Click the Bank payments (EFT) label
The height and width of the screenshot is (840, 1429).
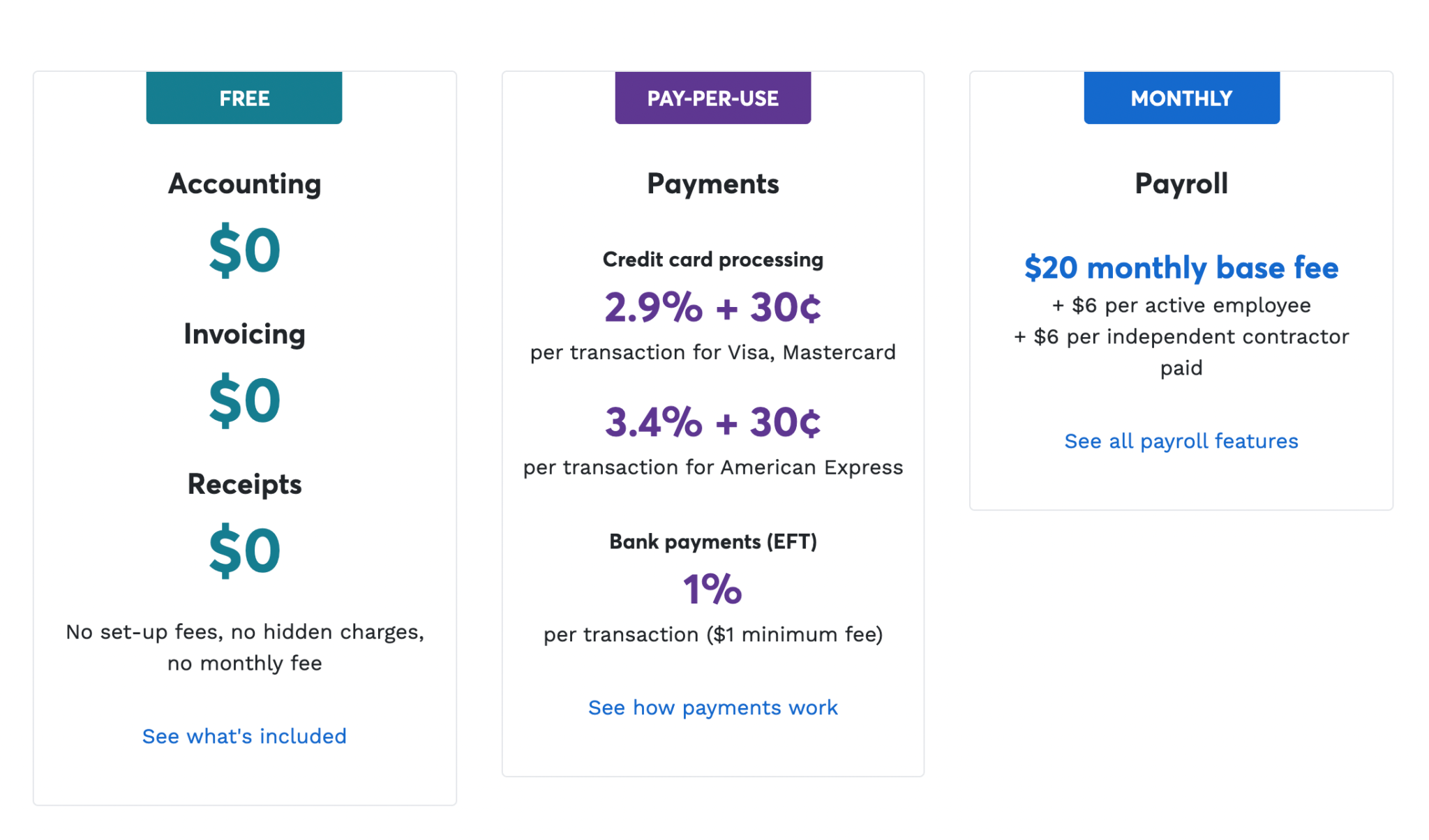(712, 541)
